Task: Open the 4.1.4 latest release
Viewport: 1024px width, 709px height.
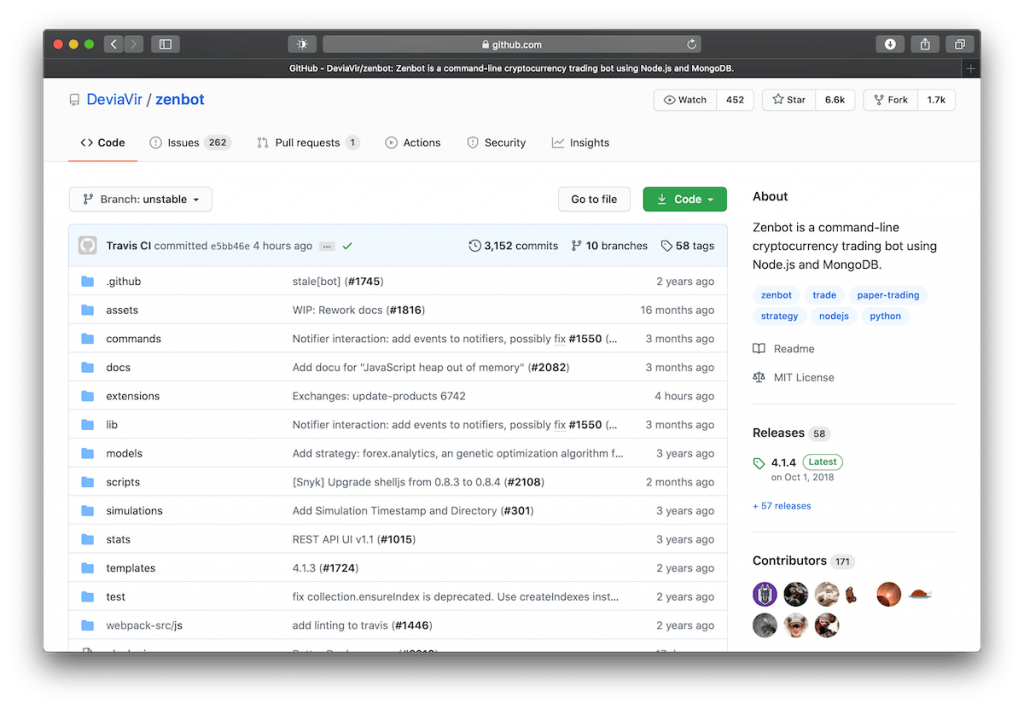Action: (783, 463)
